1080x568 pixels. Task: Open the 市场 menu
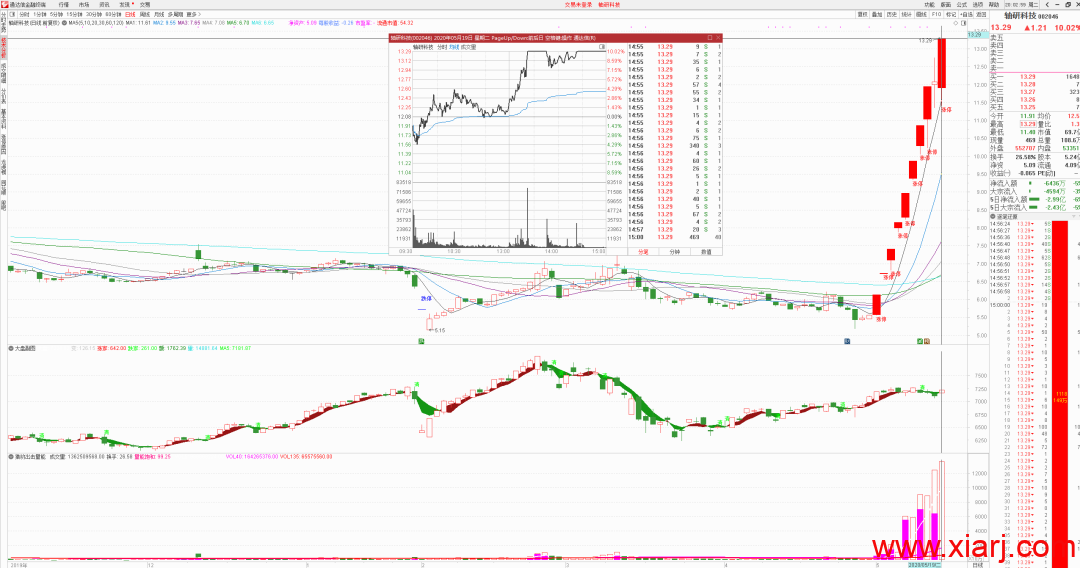pos(84,4)
